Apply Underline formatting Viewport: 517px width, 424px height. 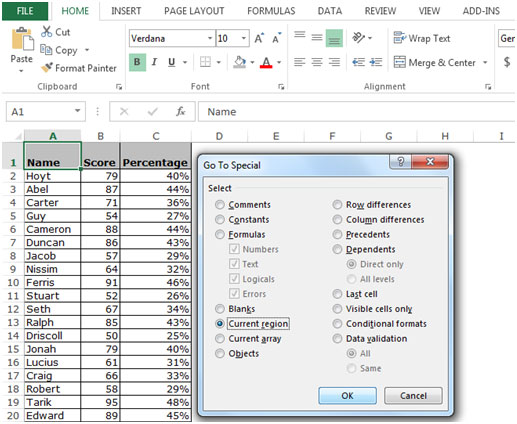point(172,62)
